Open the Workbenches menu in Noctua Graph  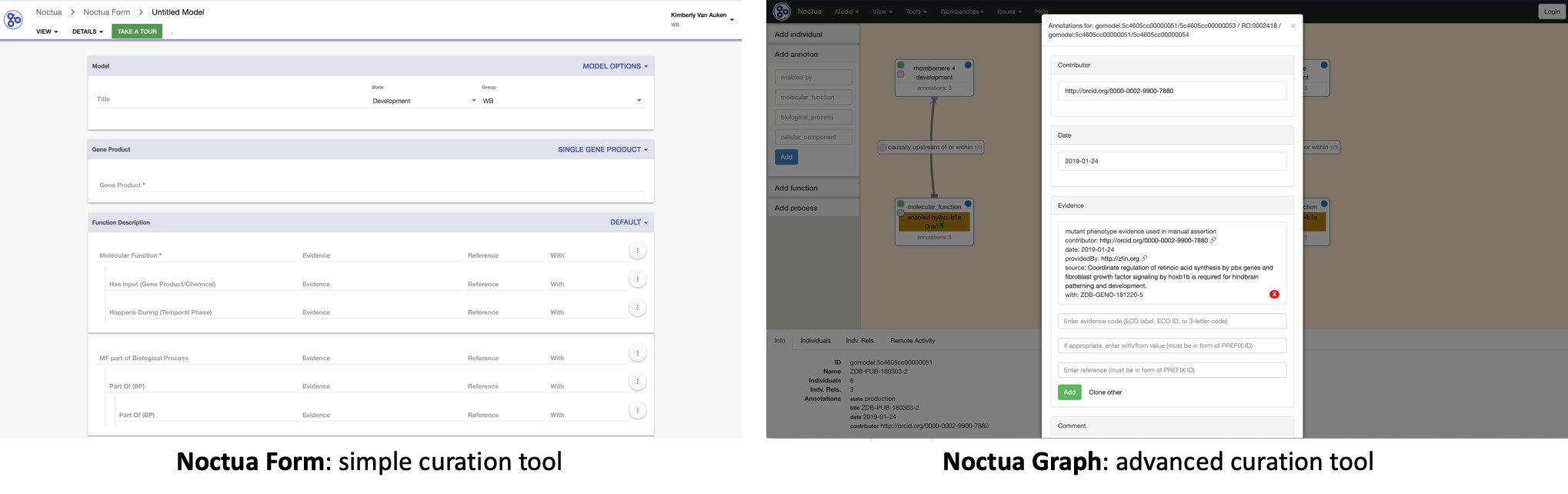tap(962, 12)
